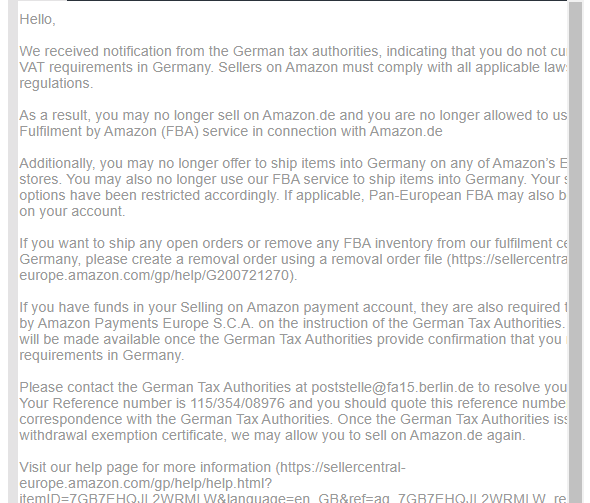The width and height of the screenshot is (590, 503).
Task: Click the itemID=7GB7EHQJL2WRMLW URL line
Action: pos(293,498)
